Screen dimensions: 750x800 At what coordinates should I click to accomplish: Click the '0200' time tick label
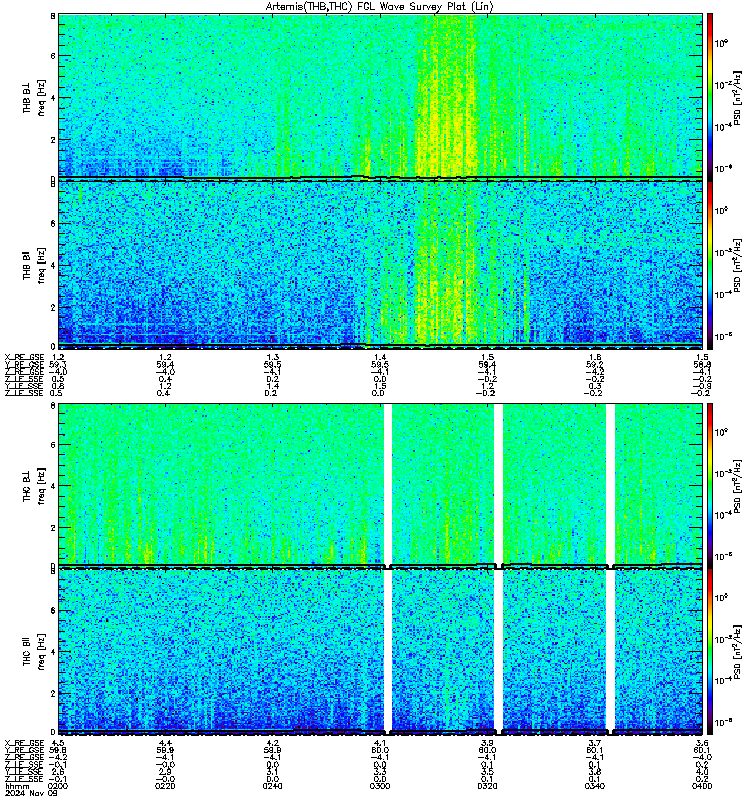tap(57, 786)
